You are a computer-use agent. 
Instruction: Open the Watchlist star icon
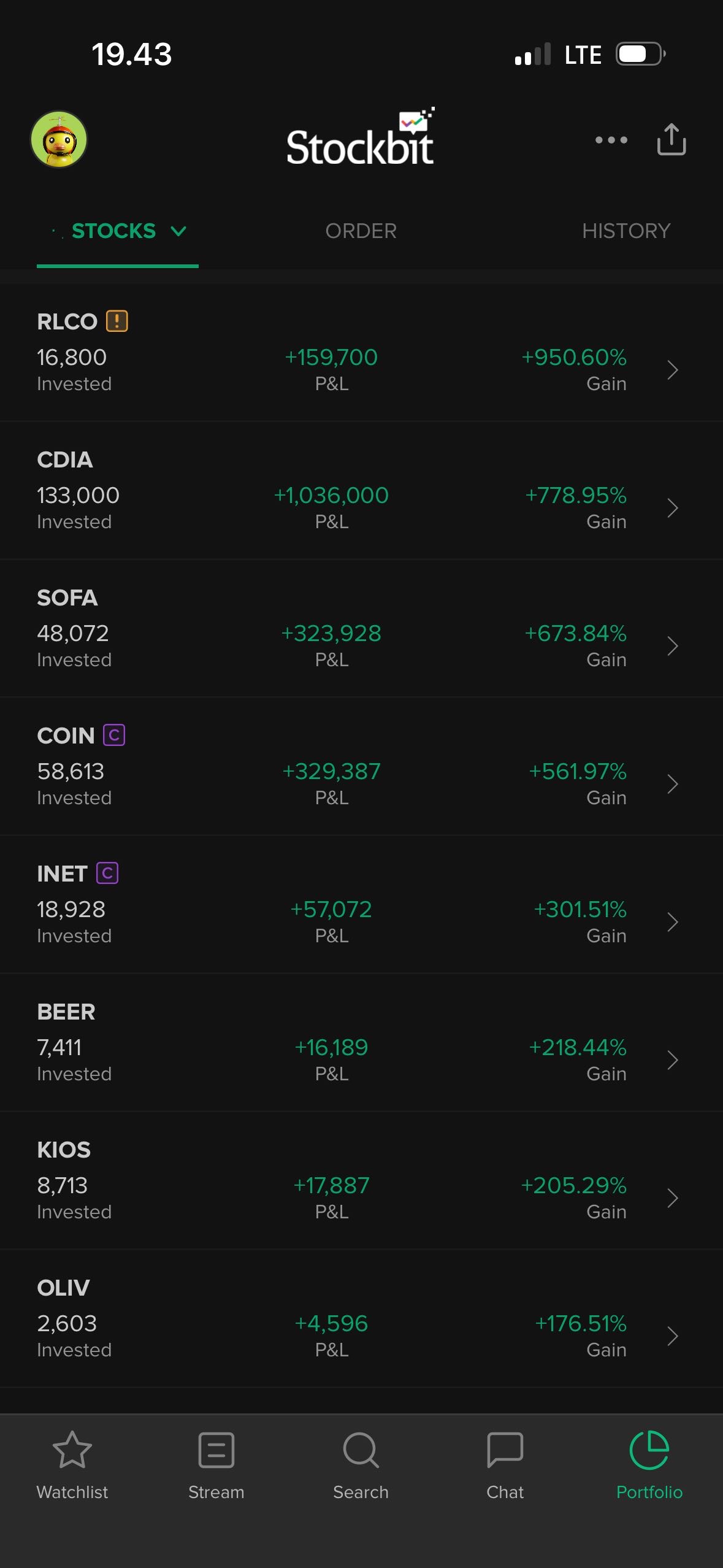[x=72, y=1451]
